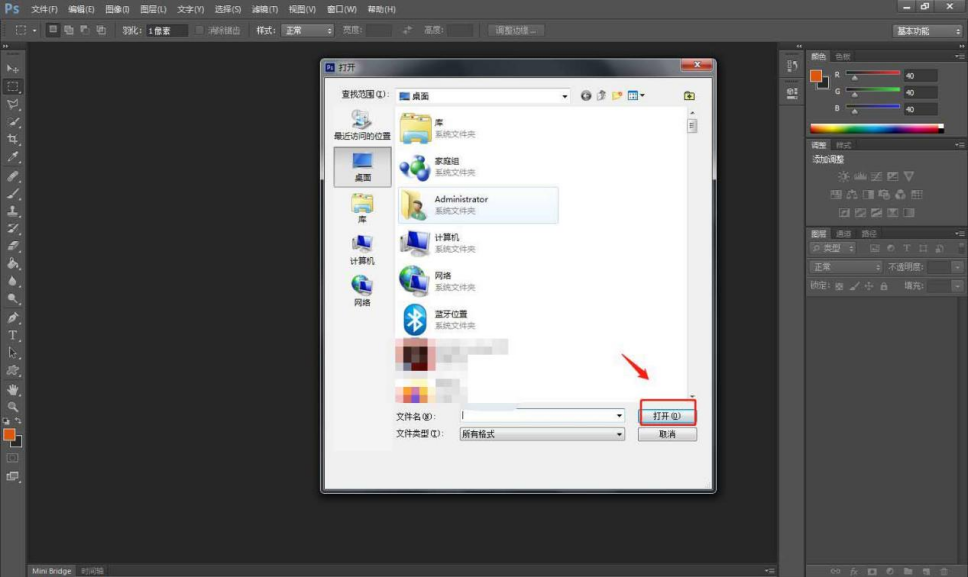
Task: Switch to the 通道 (Channels) tab
Action: 844,234
